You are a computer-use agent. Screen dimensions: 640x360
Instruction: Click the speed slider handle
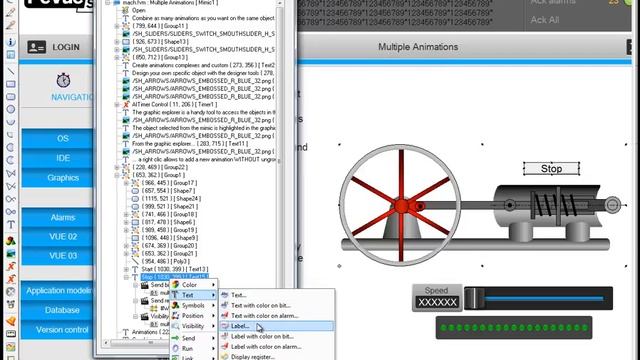tap(475, 298)
